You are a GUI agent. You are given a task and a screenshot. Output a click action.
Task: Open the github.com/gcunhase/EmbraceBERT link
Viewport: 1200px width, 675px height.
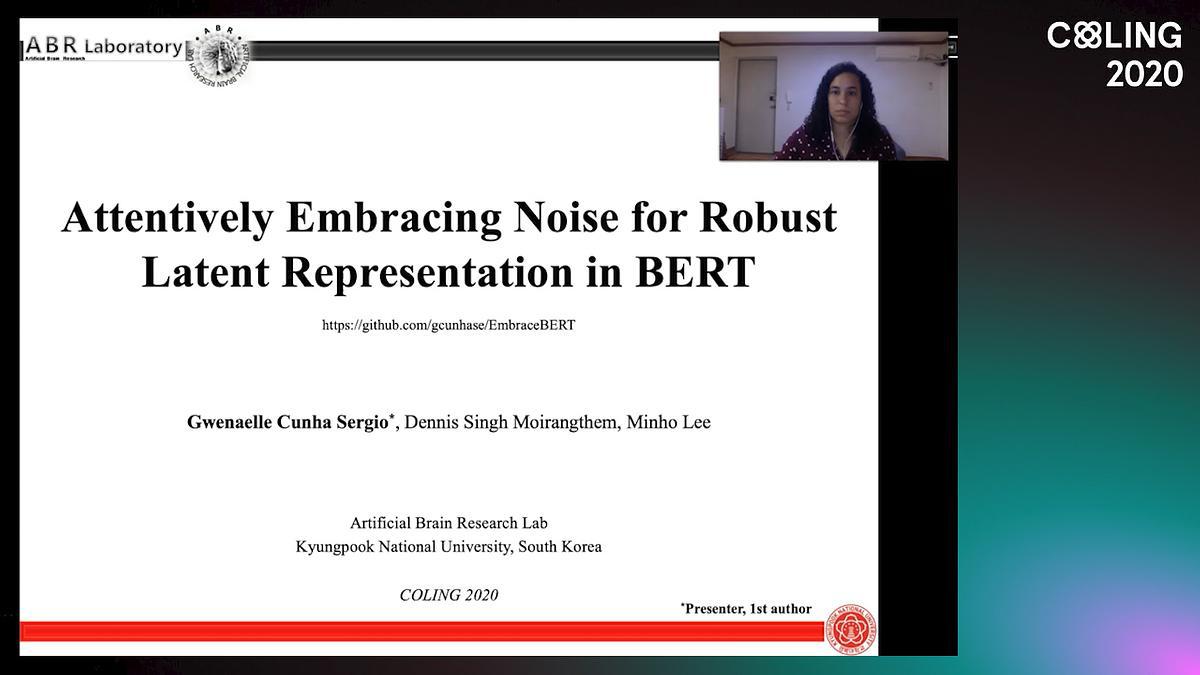click(448, 326)
